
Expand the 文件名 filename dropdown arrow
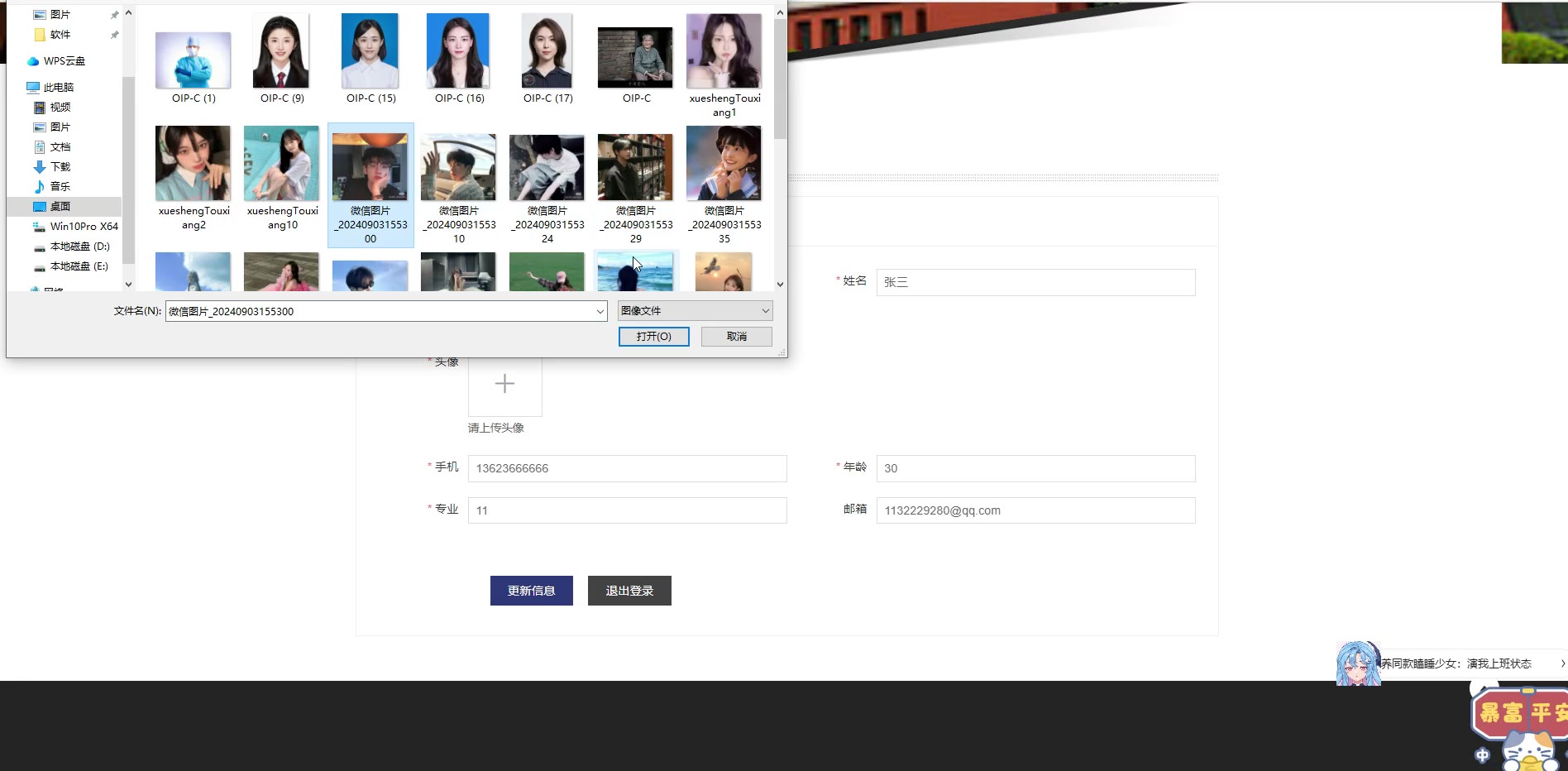[600, 312]
